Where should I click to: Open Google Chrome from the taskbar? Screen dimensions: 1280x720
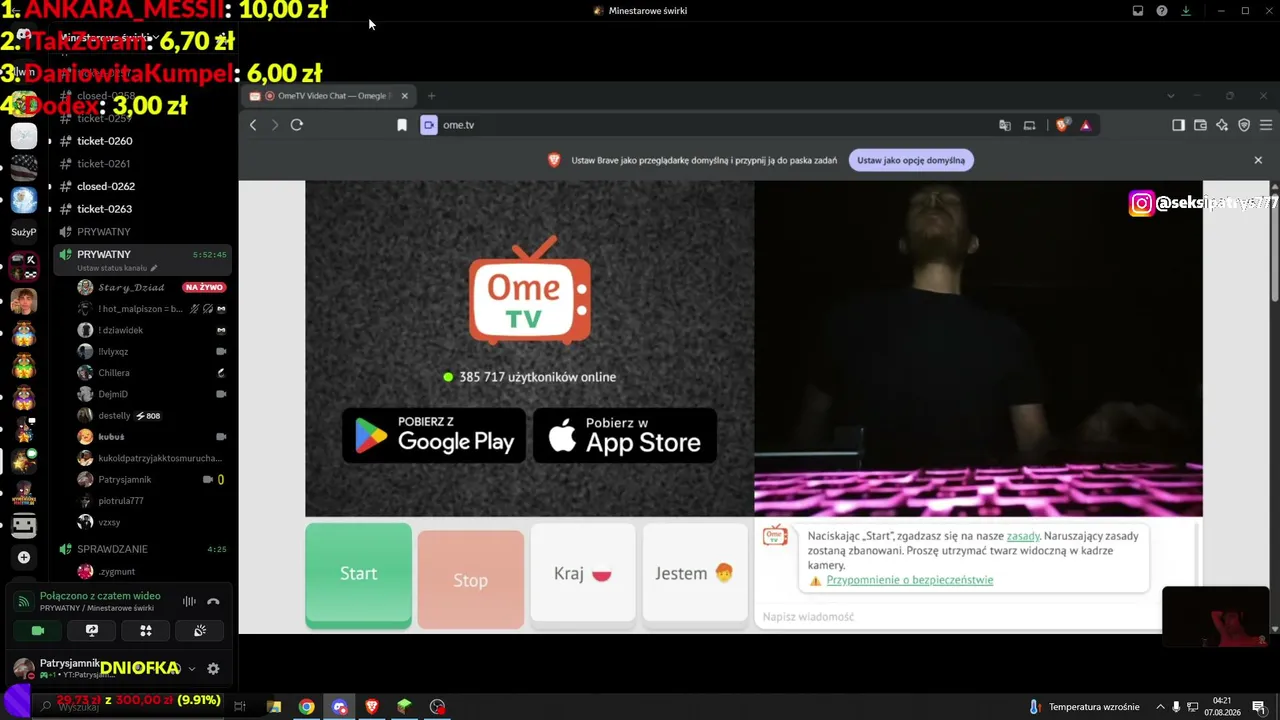[x=307, y=707]
